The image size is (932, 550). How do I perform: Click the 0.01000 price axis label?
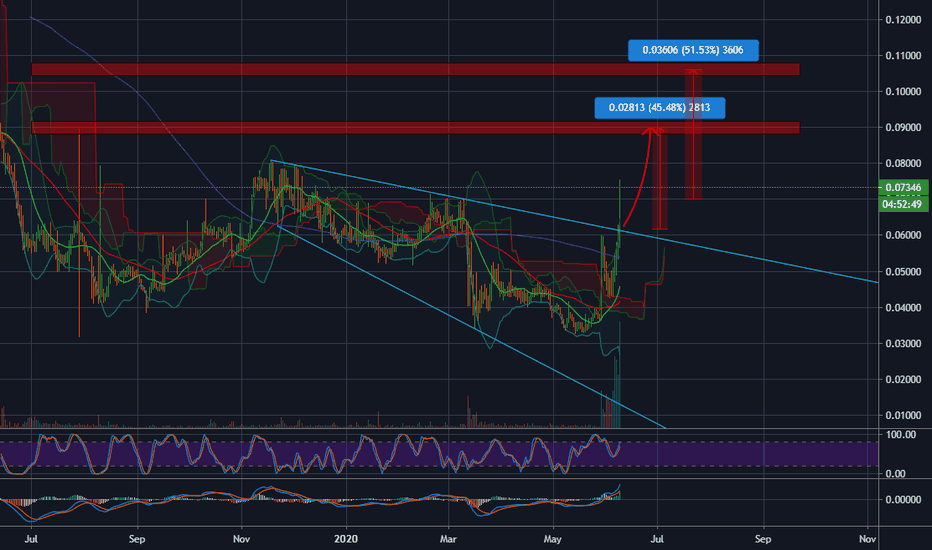[x=903, y=415]
